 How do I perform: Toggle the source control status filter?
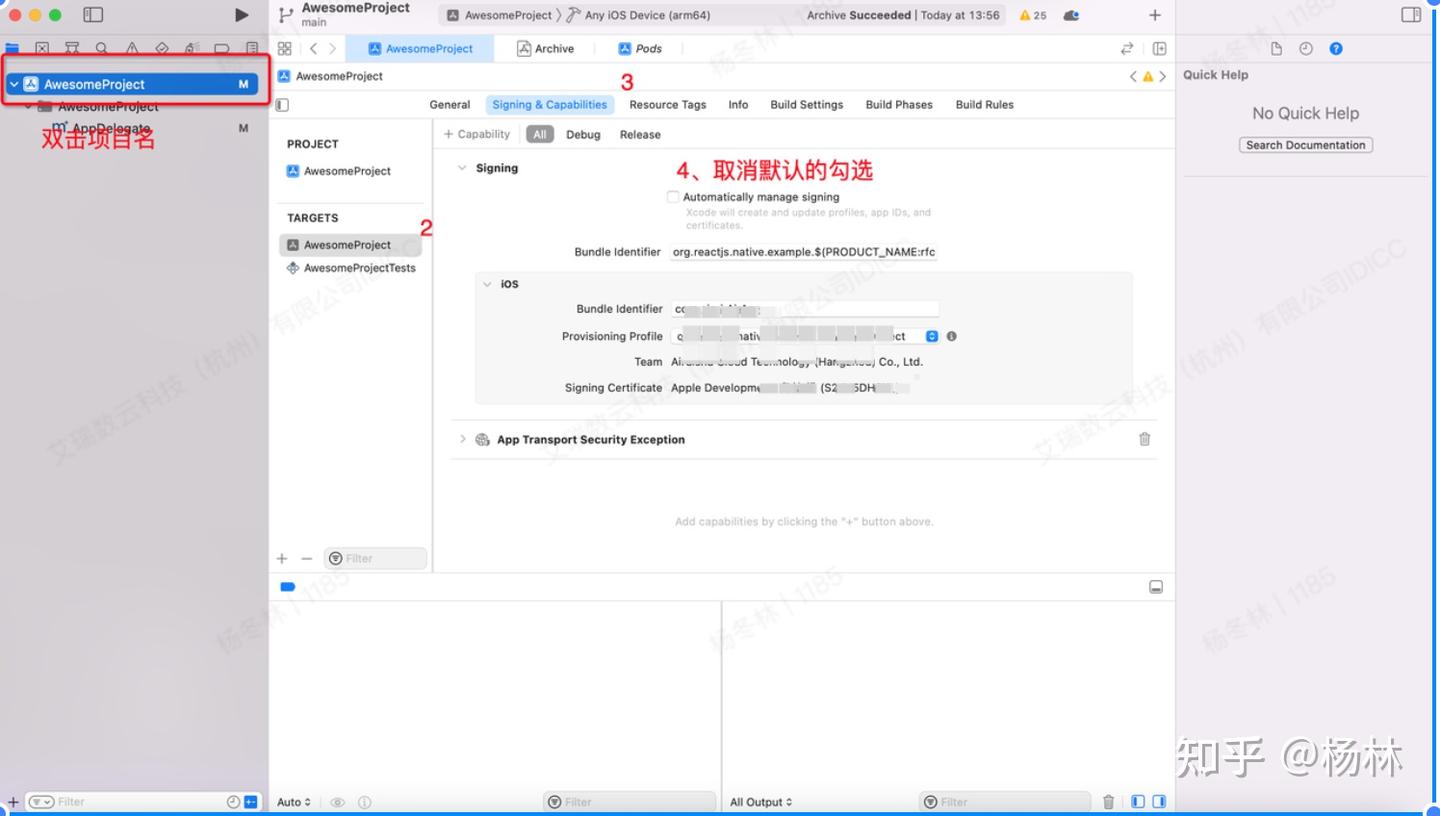point(251,801)
